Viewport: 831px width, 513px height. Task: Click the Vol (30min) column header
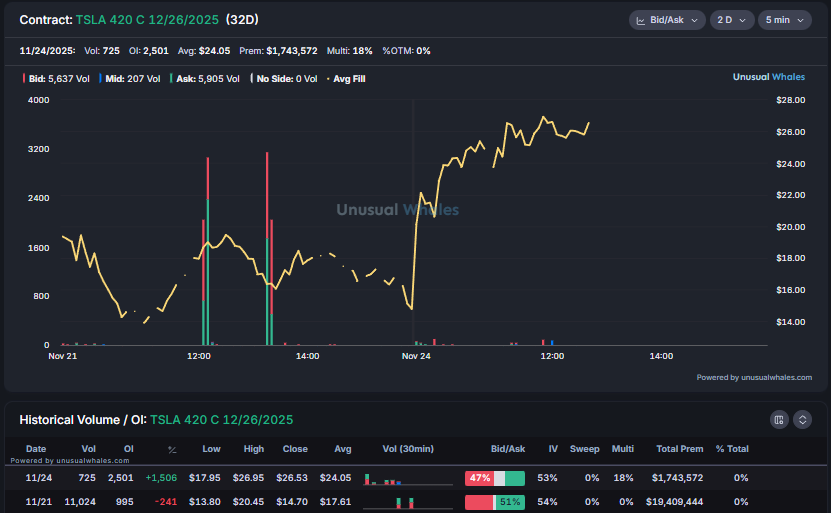pyautogui.click(x=408, y=449)
